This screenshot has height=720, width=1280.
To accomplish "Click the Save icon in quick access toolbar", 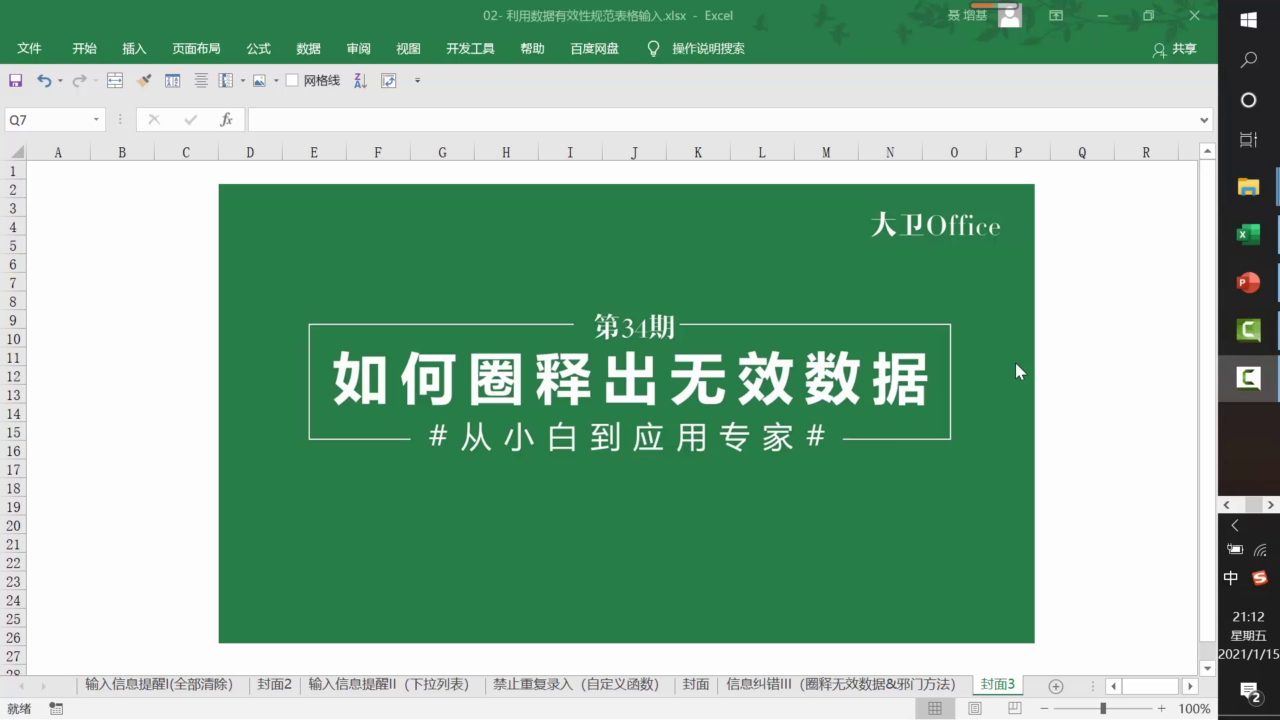I will (x=16, y=80).
